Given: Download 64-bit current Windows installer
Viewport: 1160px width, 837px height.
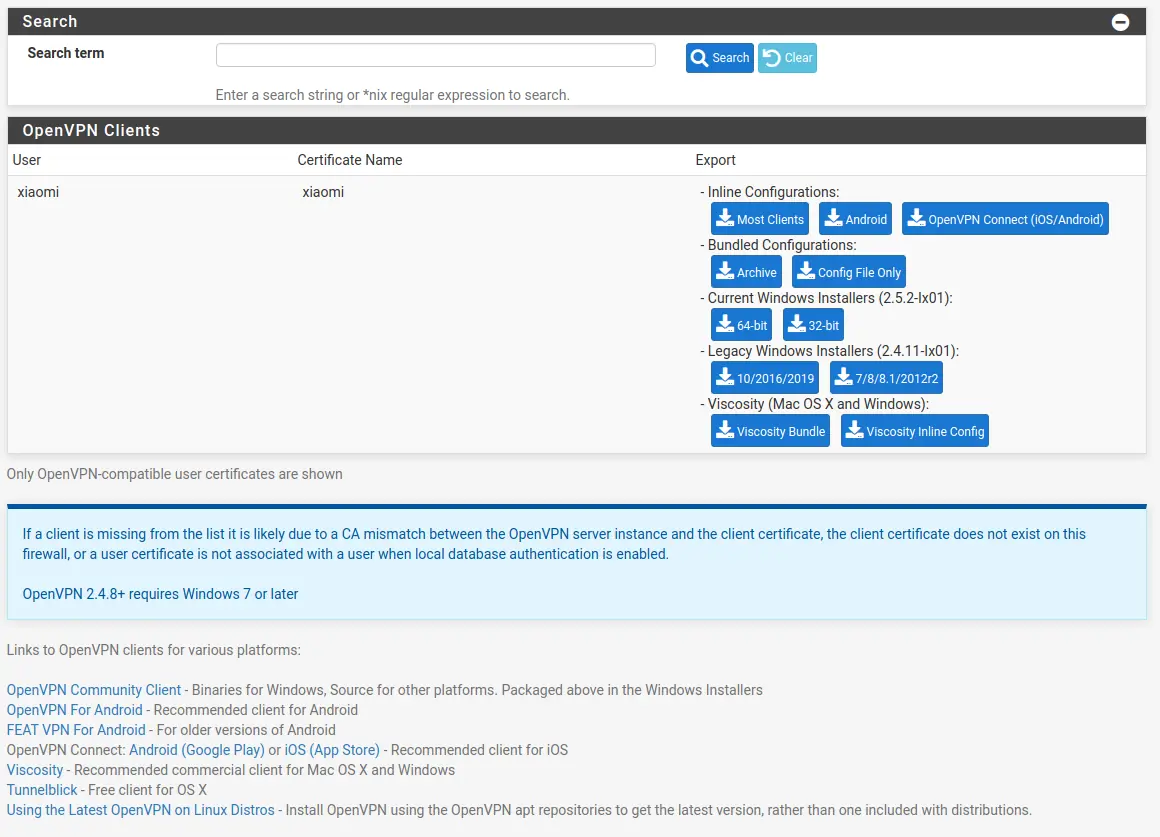Looking at the screenshot, I should [741, 325].
